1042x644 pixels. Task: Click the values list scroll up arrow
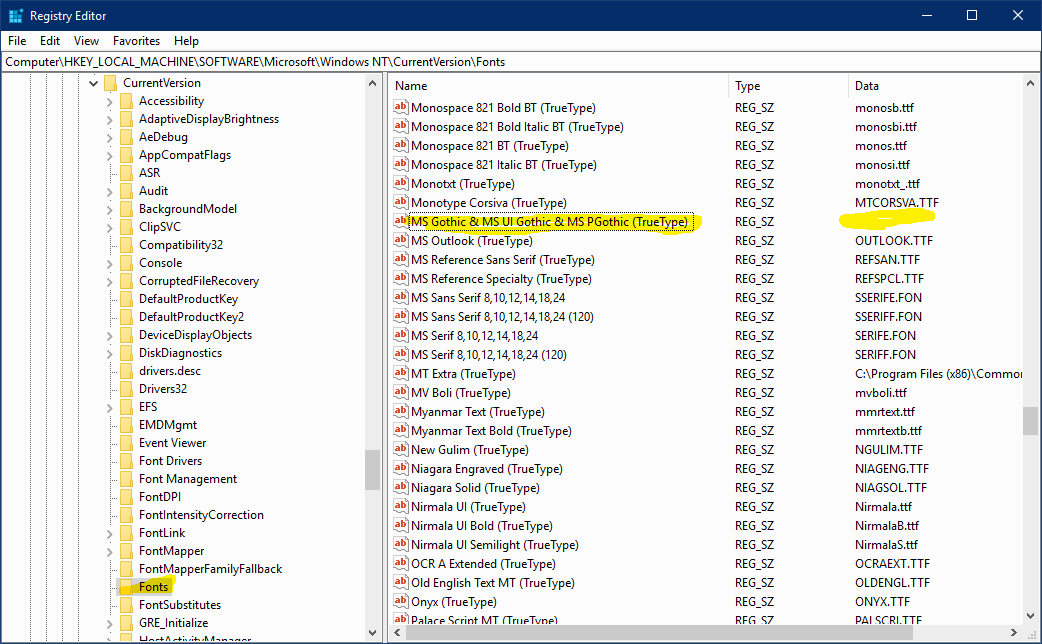pos(1030,83)
